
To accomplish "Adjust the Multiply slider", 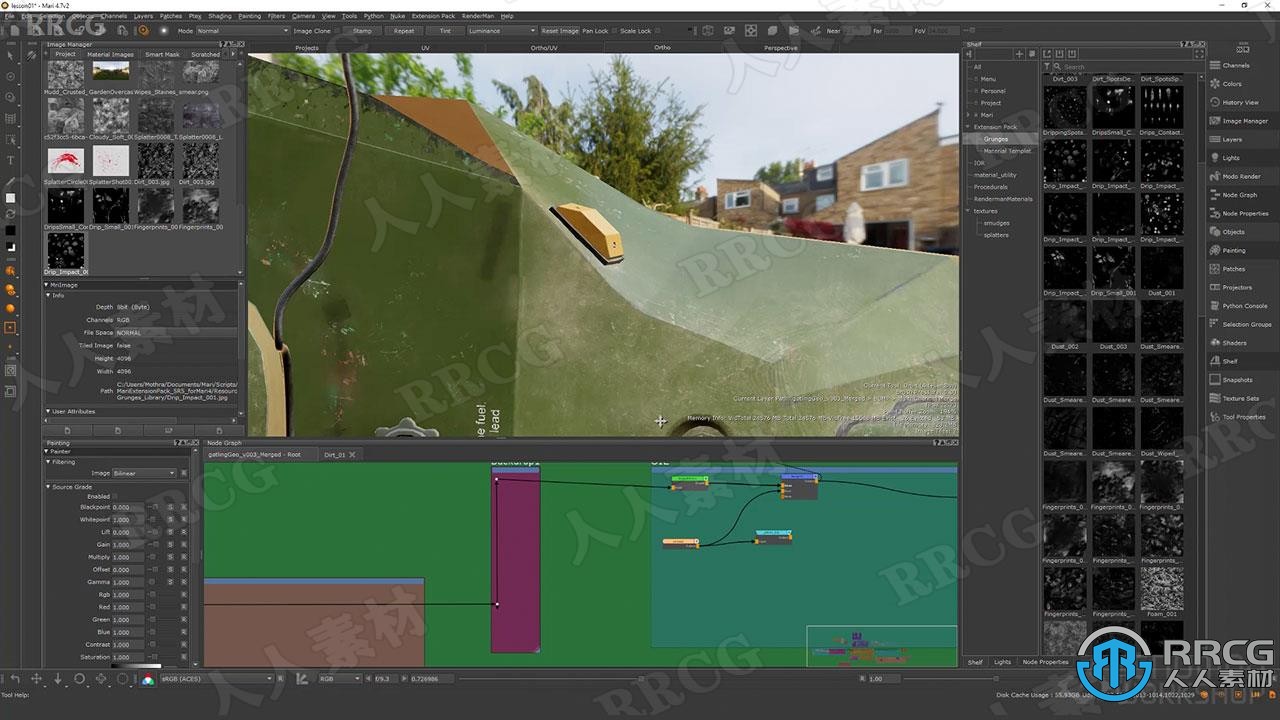I will (155, 557).
